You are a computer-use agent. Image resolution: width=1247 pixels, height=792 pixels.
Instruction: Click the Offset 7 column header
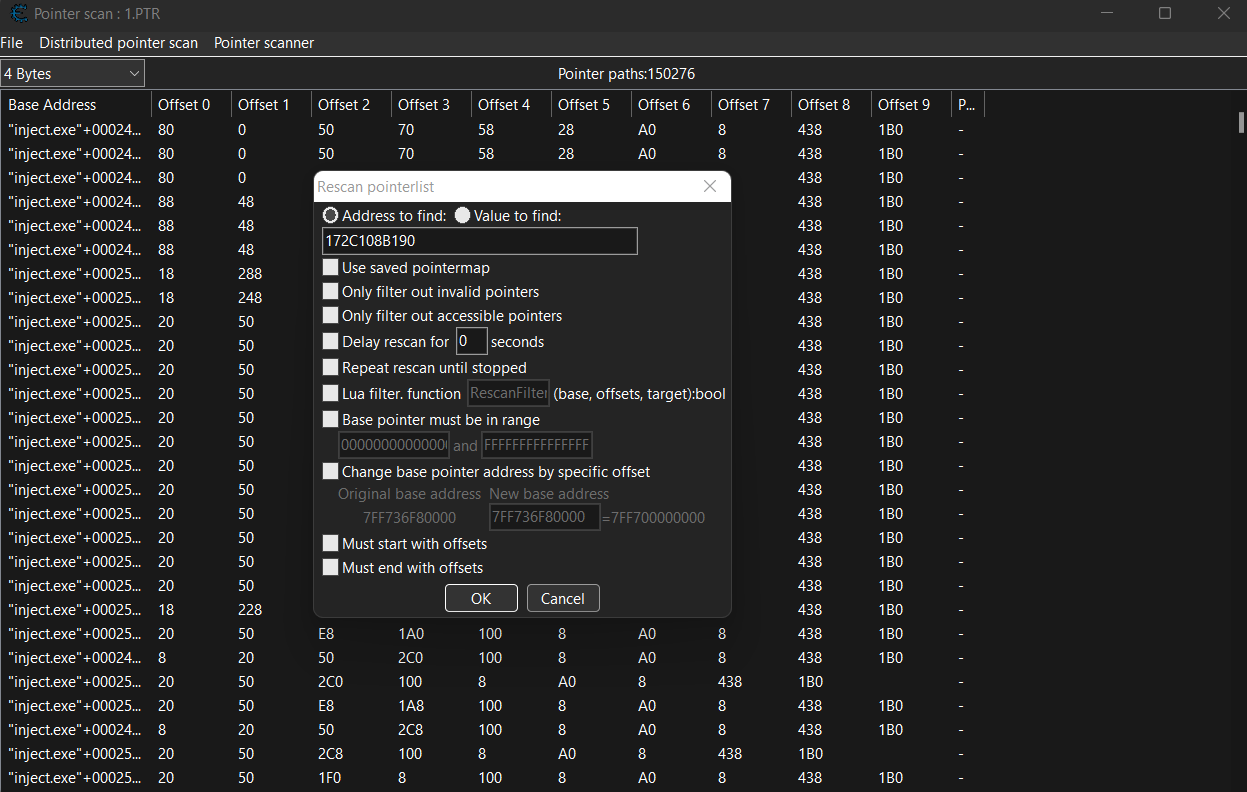752,105
